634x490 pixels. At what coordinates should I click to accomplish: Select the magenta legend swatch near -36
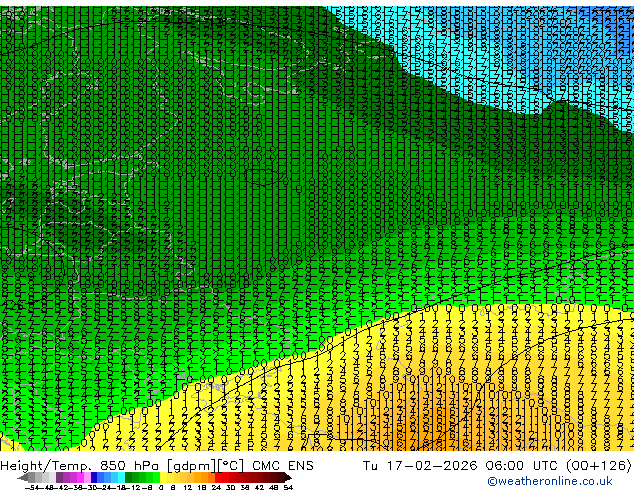tap(80, 477)
